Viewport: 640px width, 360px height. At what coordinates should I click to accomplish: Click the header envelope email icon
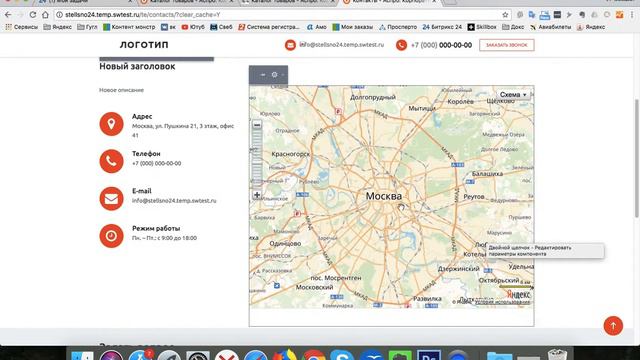[x=290, y=45]
